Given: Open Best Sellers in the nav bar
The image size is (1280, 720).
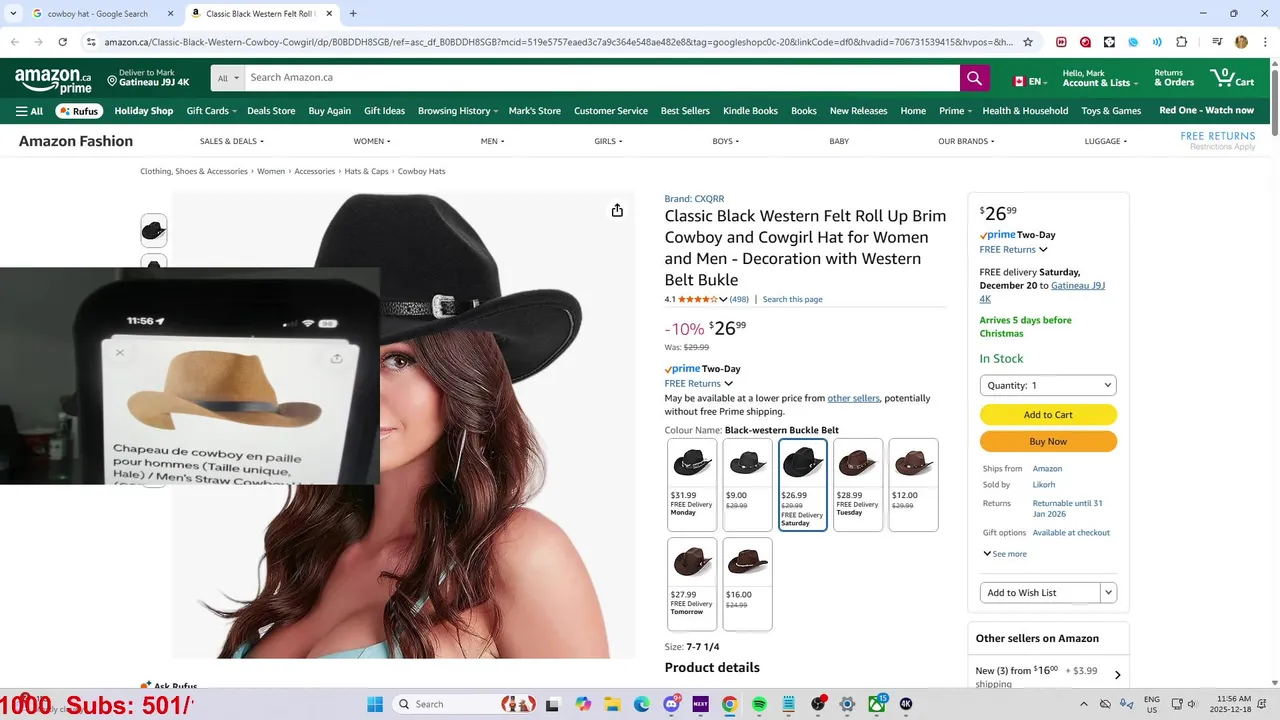Looking at the screenshot, I should [685, 111].
